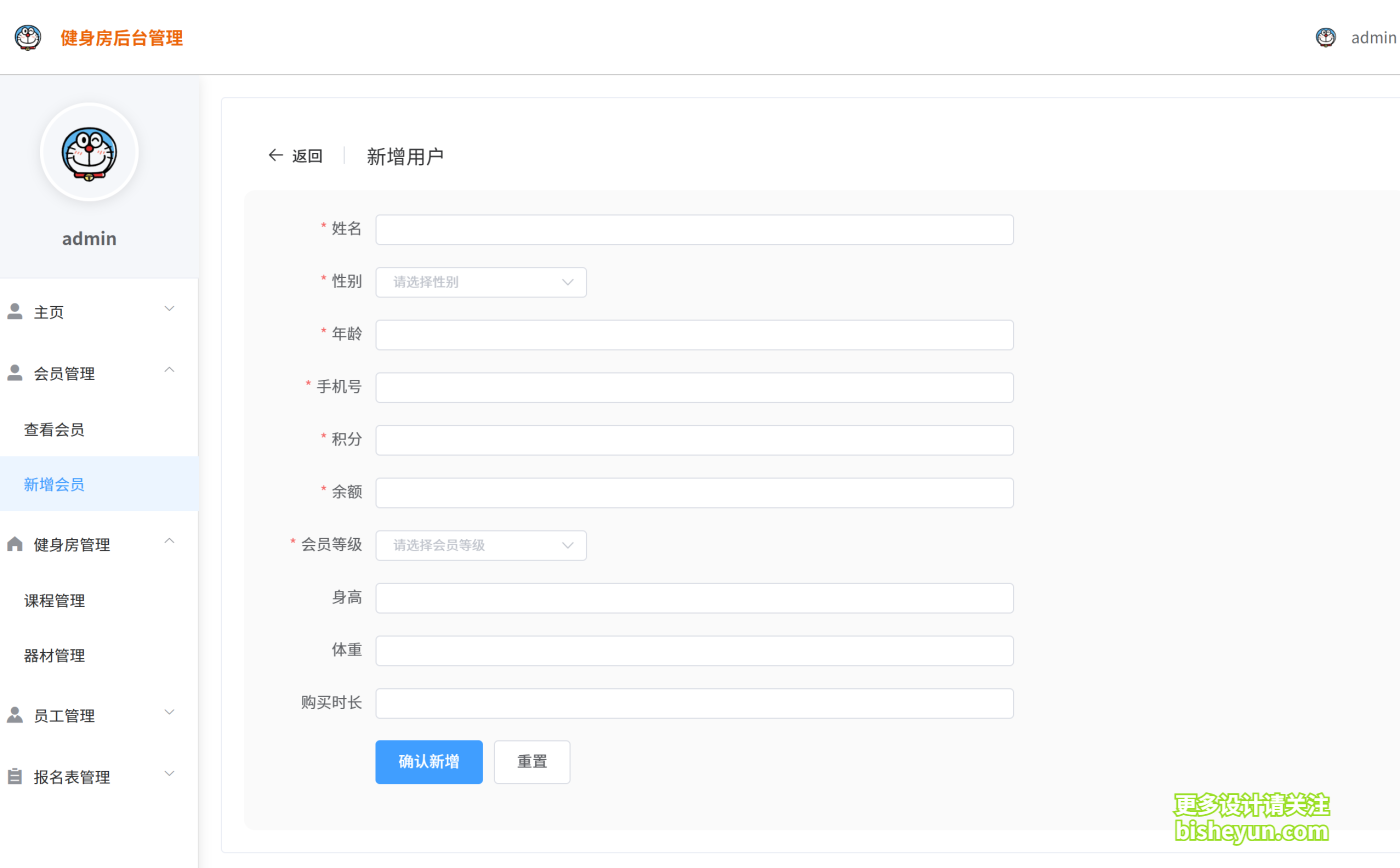Open the 请选择会员等级 membership level dropdown

(480, 545)
